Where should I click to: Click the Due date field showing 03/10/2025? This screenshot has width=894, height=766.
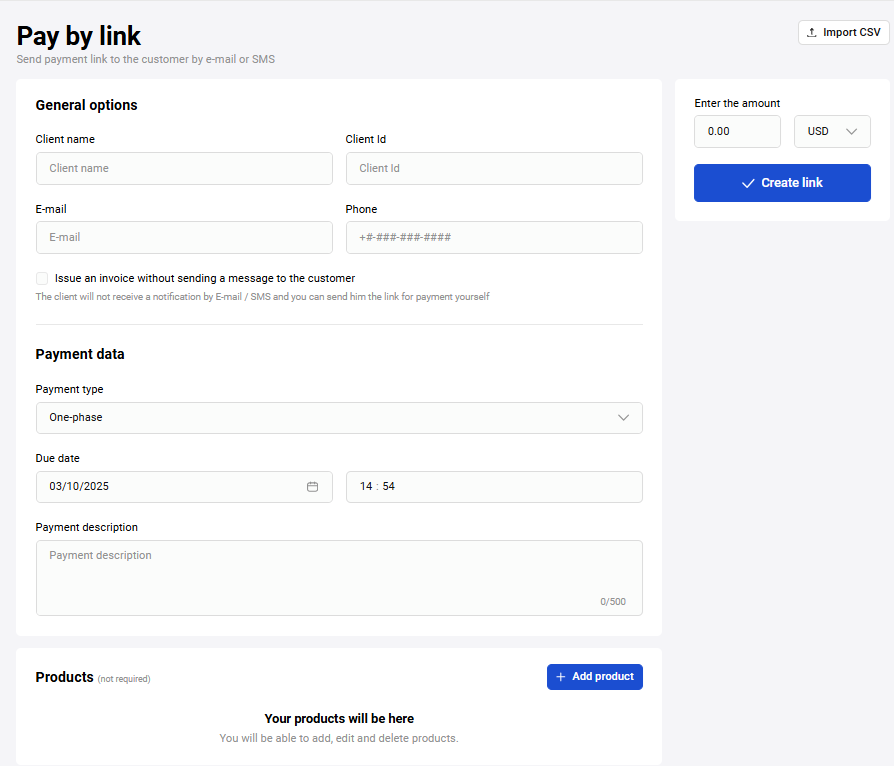coord(170,487)
